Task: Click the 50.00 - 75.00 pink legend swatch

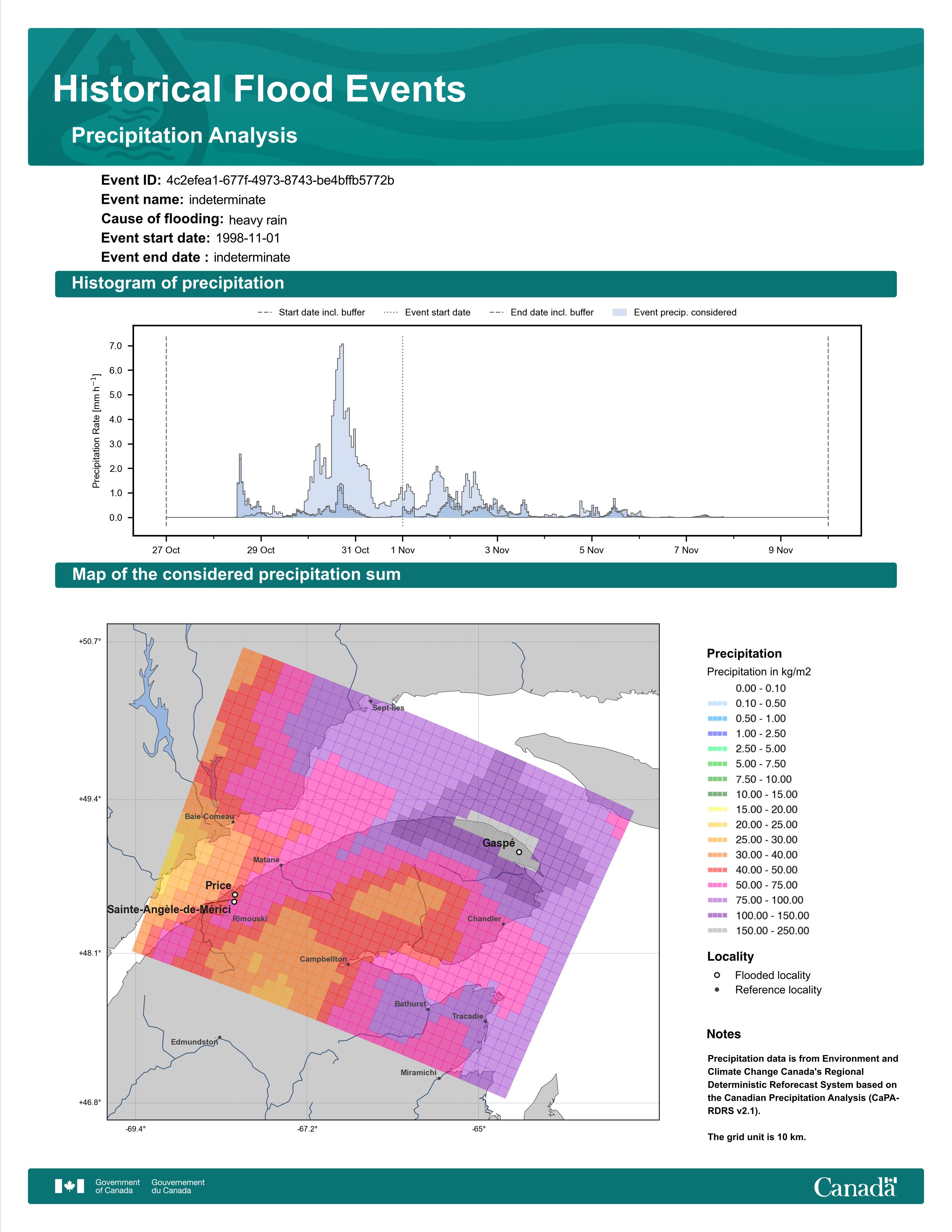Action: pyautogui.click(x=718, y=885)
